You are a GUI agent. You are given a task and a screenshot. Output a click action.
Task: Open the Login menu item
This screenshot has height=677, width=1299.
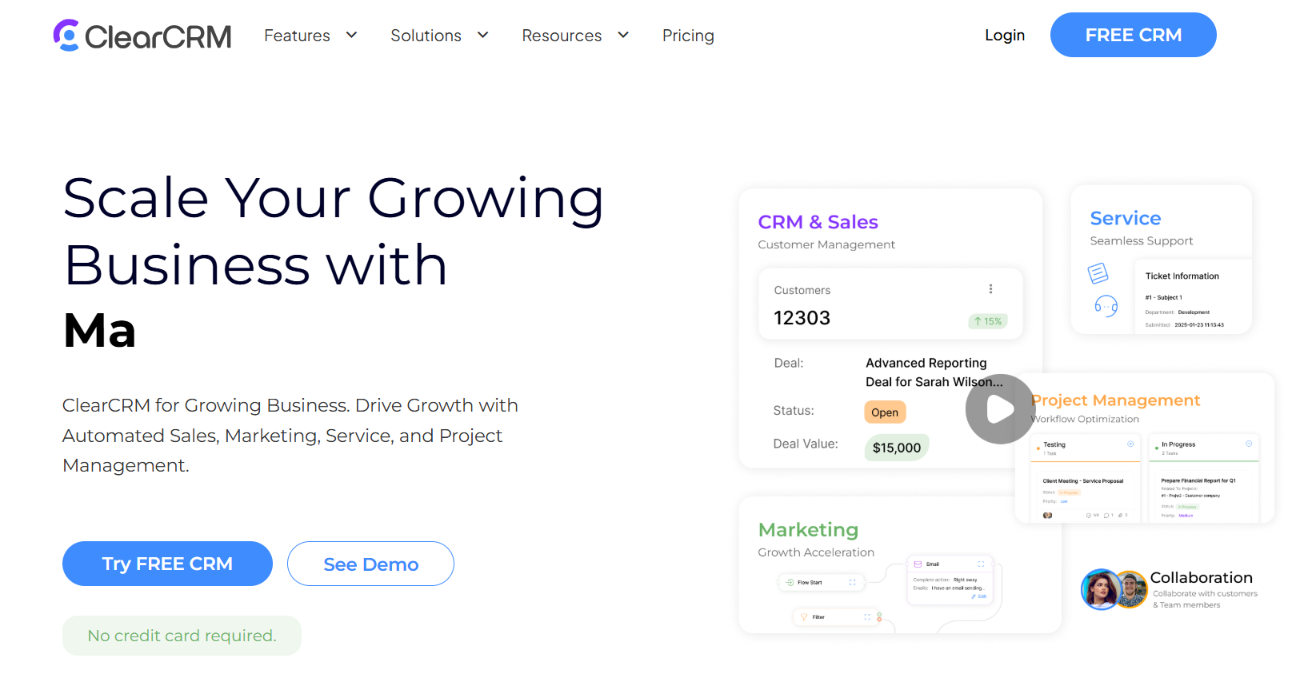(1004, 35)
